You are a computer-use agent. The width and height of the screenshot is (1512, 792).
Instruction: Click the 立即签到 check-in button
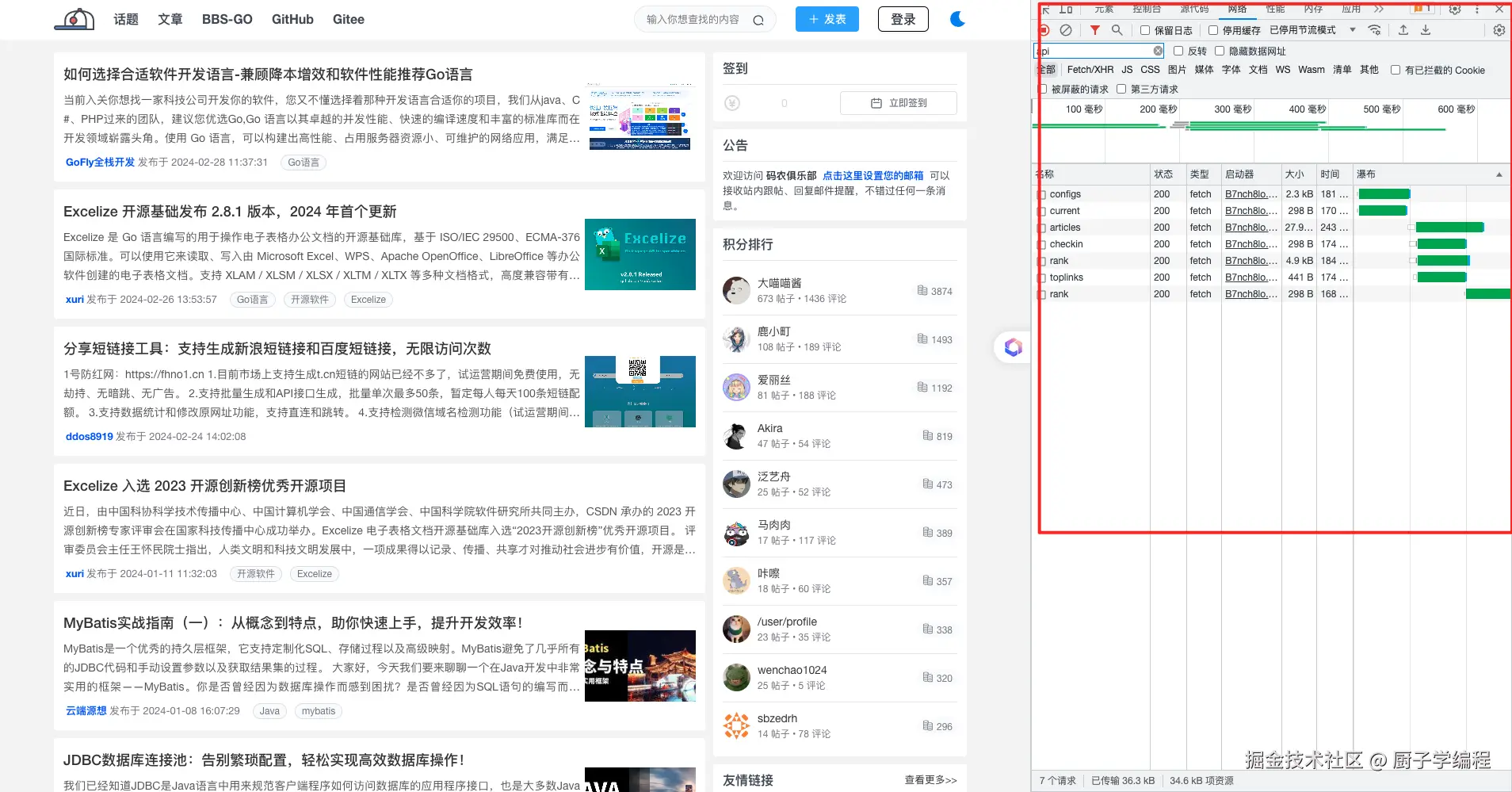[x=899, y=102]
